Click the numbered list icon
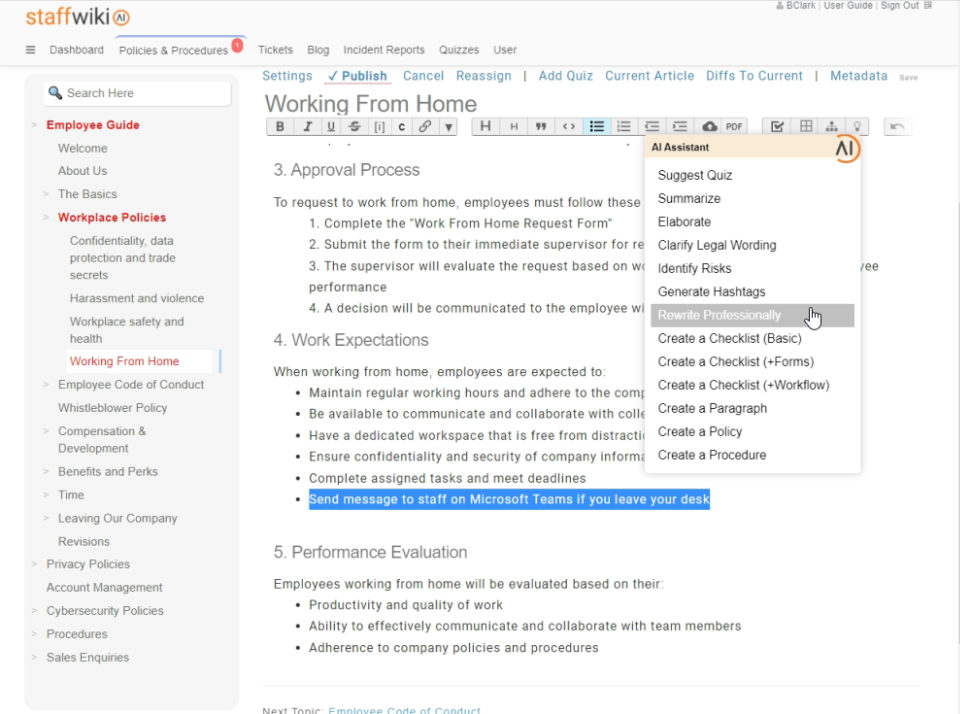 click(x=624, y=127)
